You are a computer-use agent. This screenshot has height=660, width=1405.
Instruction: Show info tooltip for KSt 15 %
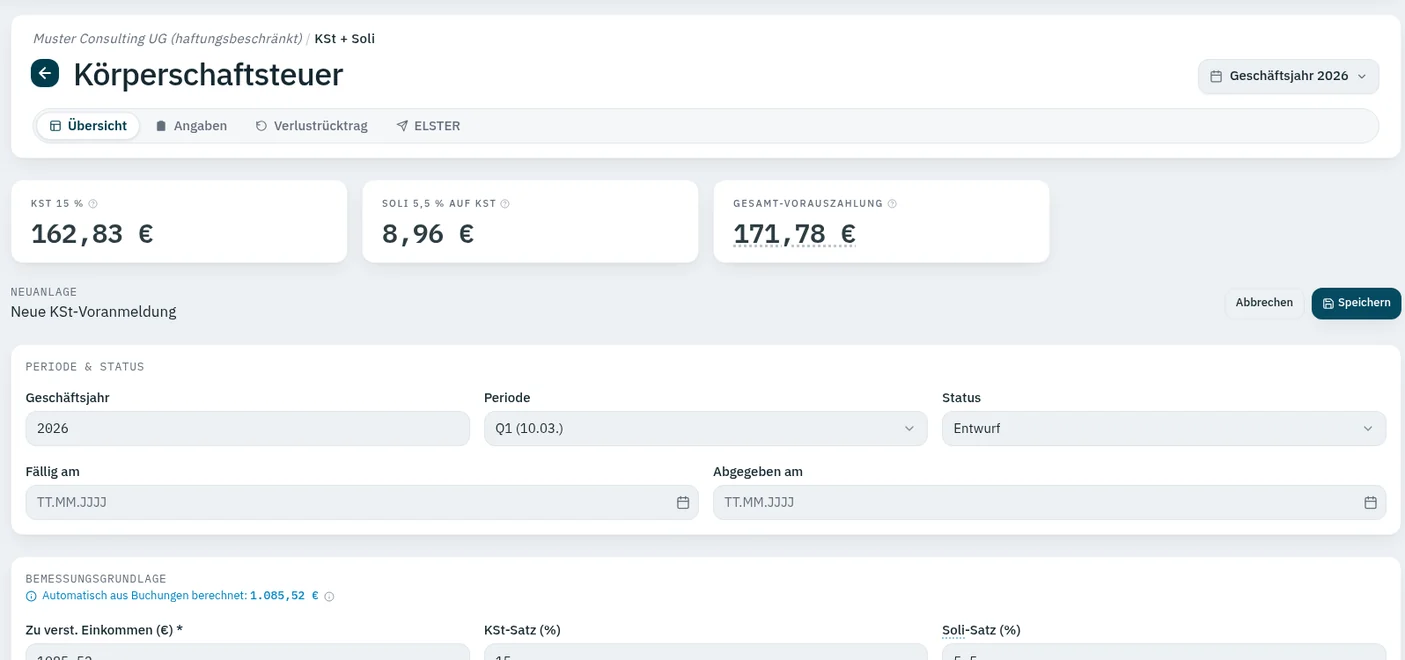93,204
